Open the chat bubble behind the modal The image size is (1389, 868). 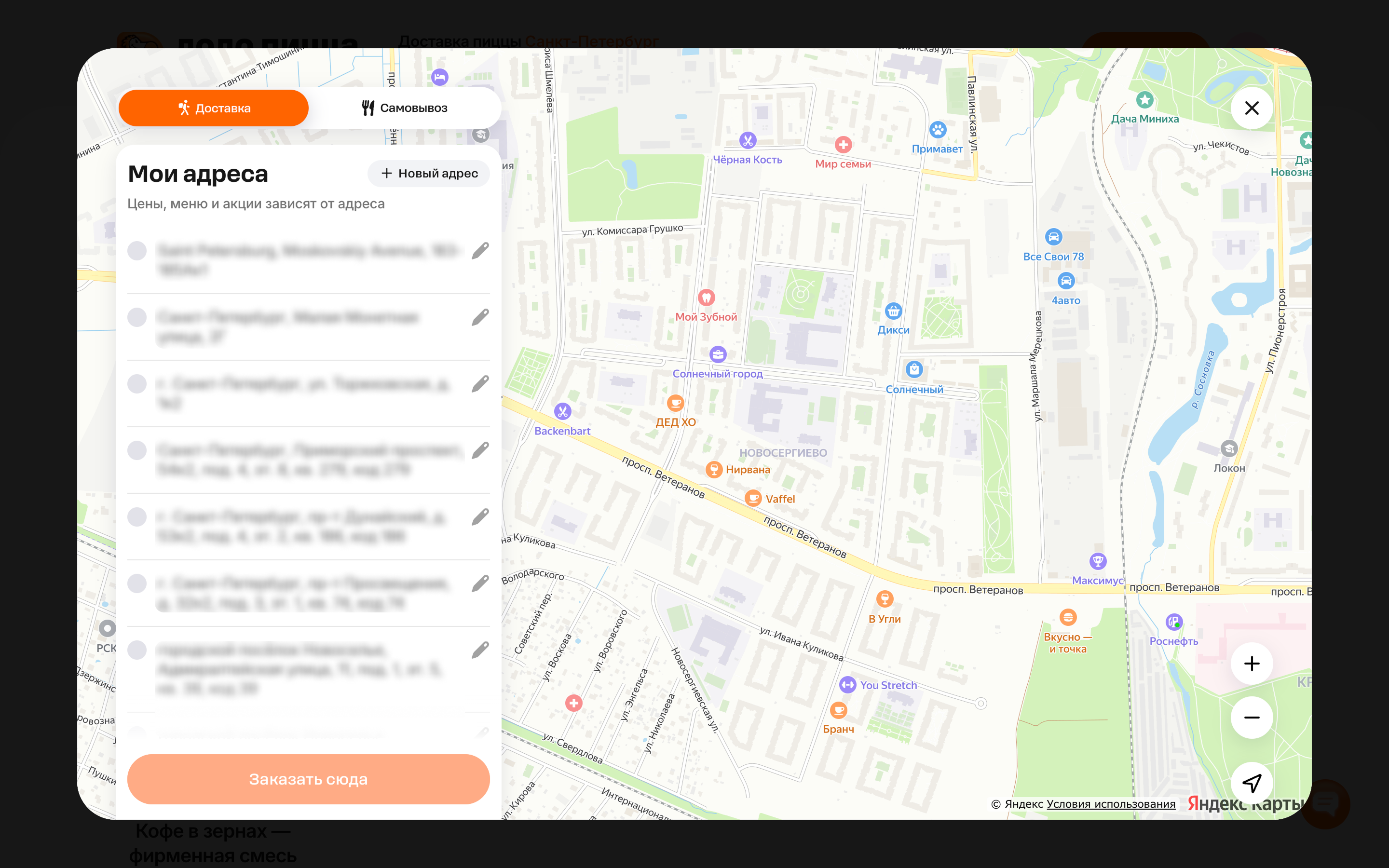pos(1325,804)
